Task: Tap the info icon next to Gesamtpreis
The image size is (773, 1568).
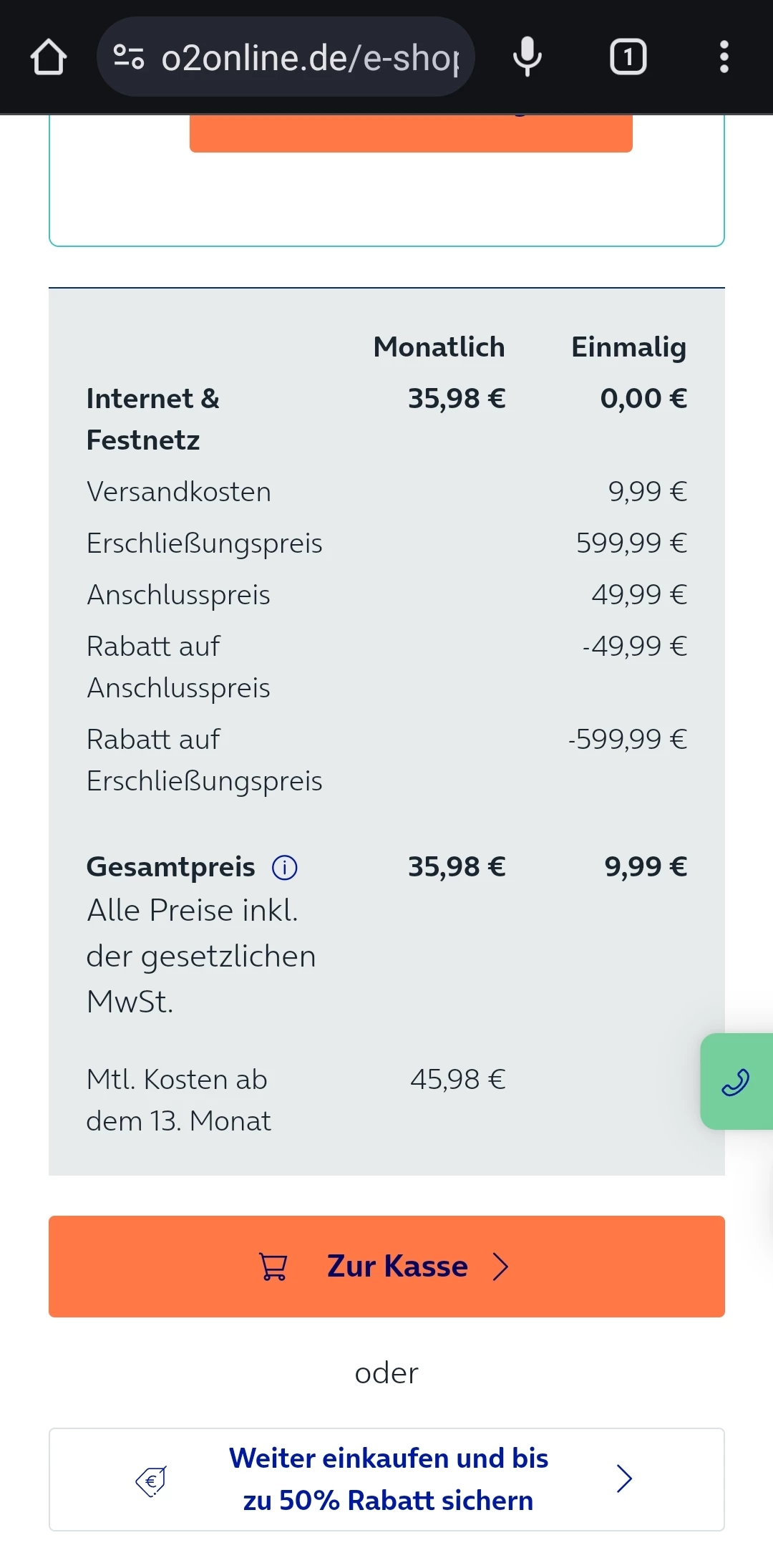Action: [x=285, y=867]
